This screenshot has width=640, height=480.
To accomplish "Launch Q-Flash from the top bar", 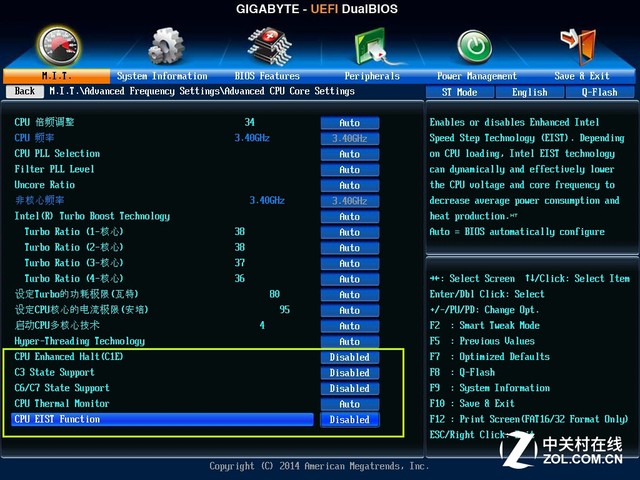I will 600,92.
